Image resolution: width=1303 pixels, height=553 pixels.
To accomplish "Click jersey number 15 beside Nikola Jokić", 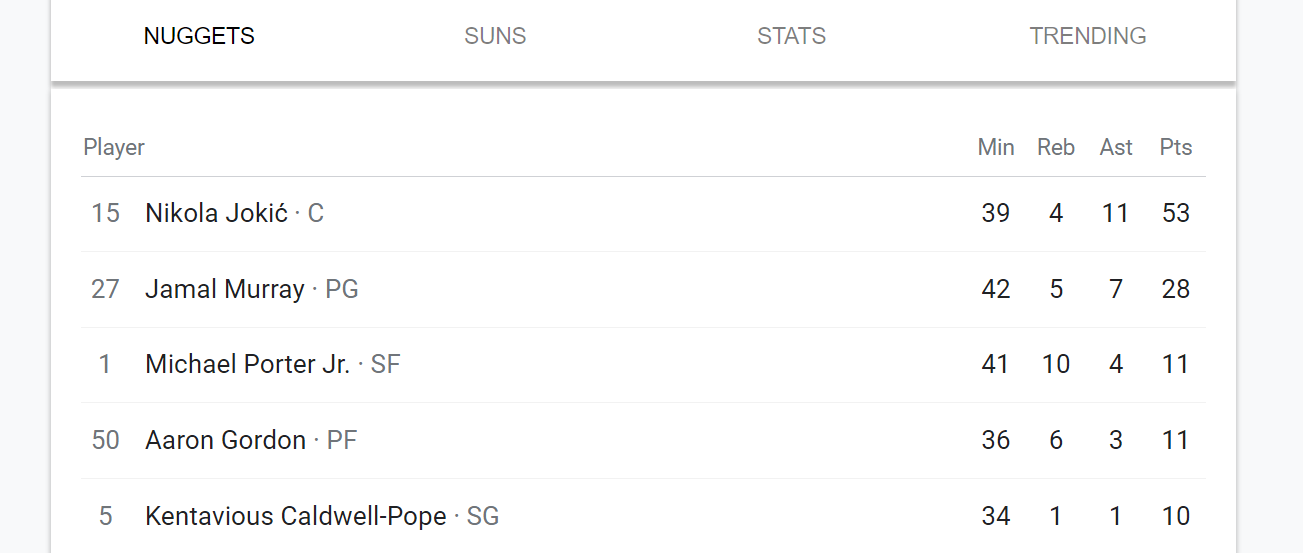I will [105, 213].
